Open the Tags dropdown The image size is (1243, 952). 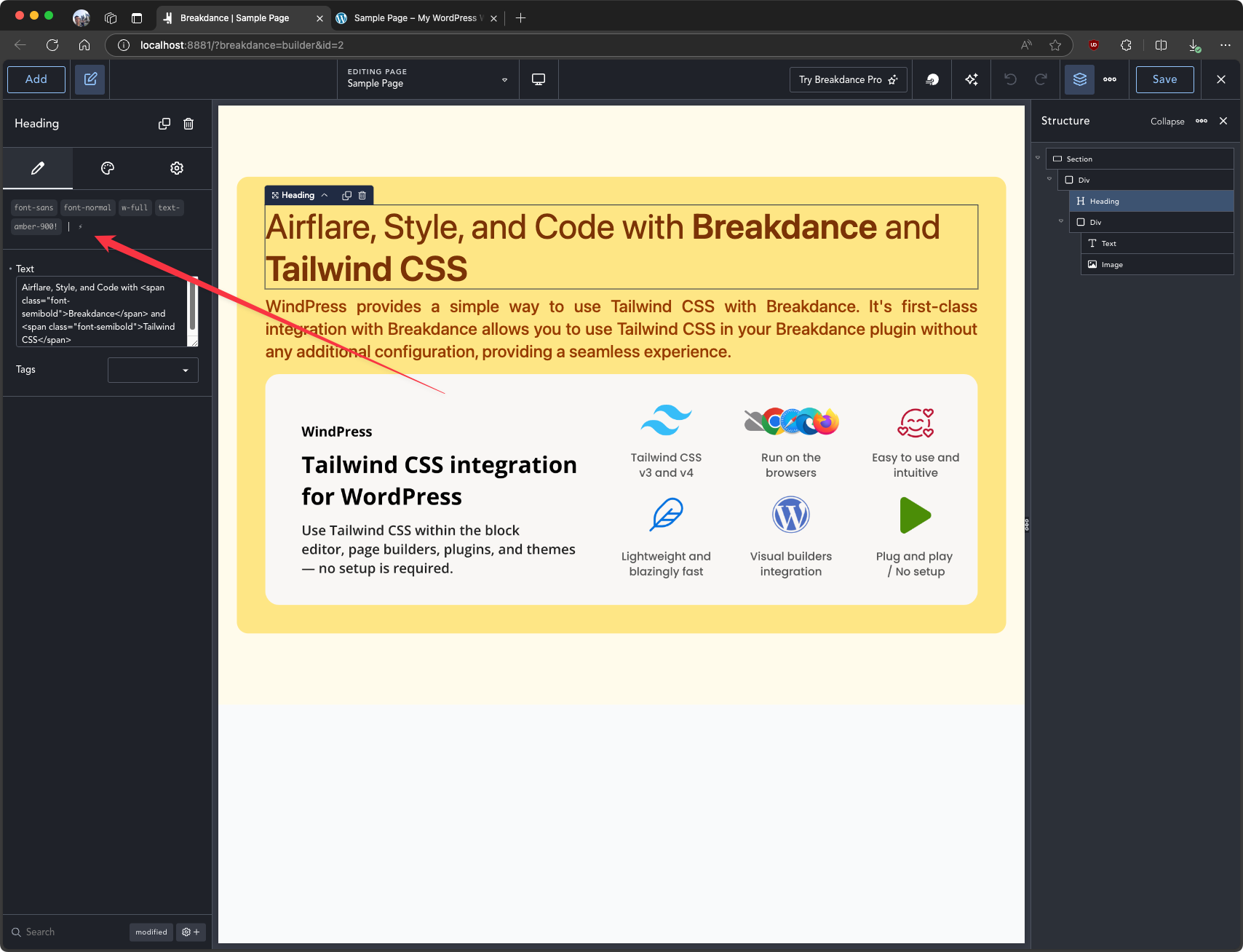point(153,370)
